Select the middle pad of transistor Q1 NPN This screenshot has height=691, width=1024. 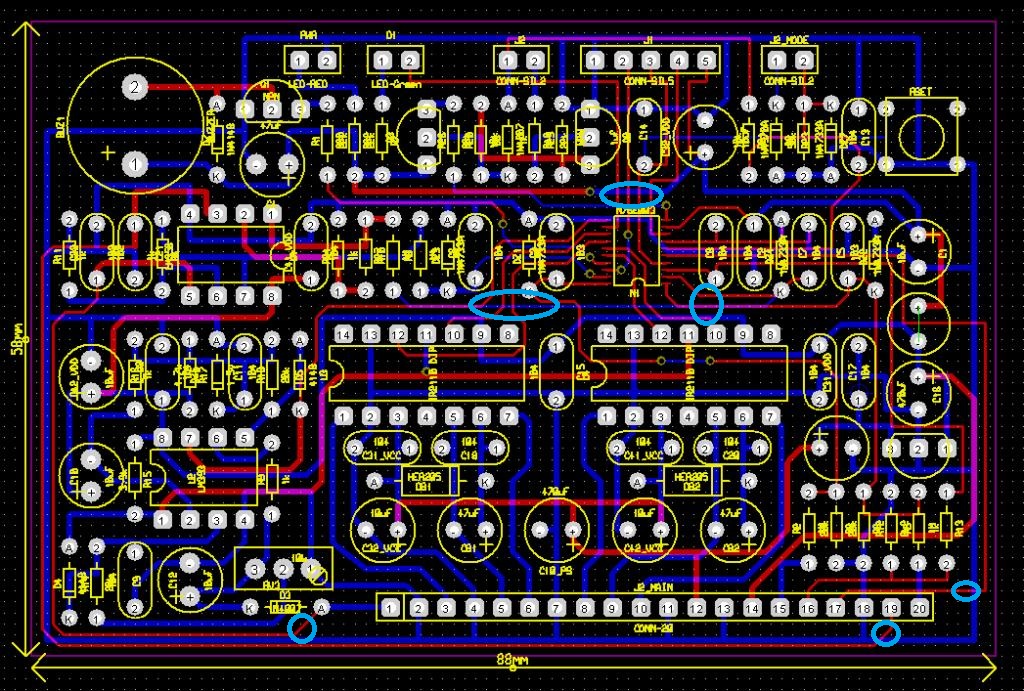tap(273, 110)
